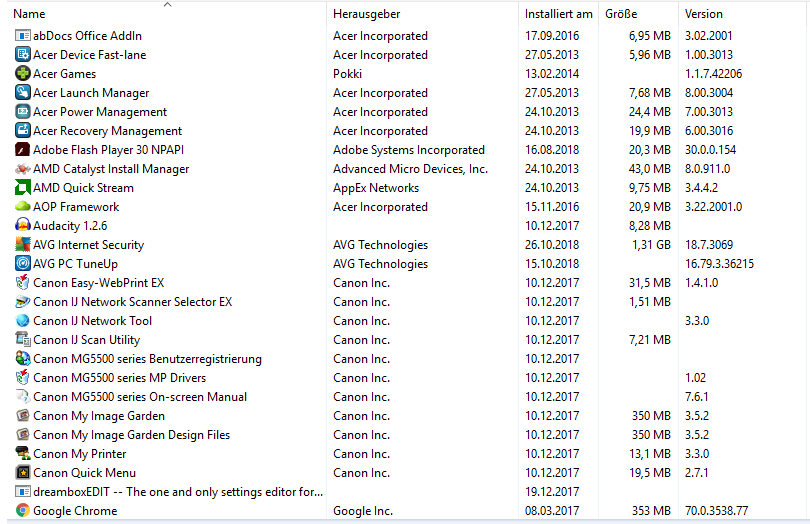Image resolution: width=810 pixels, height=524 pixels.
Task: Click size value 353 MB
Action: point(651,511)
